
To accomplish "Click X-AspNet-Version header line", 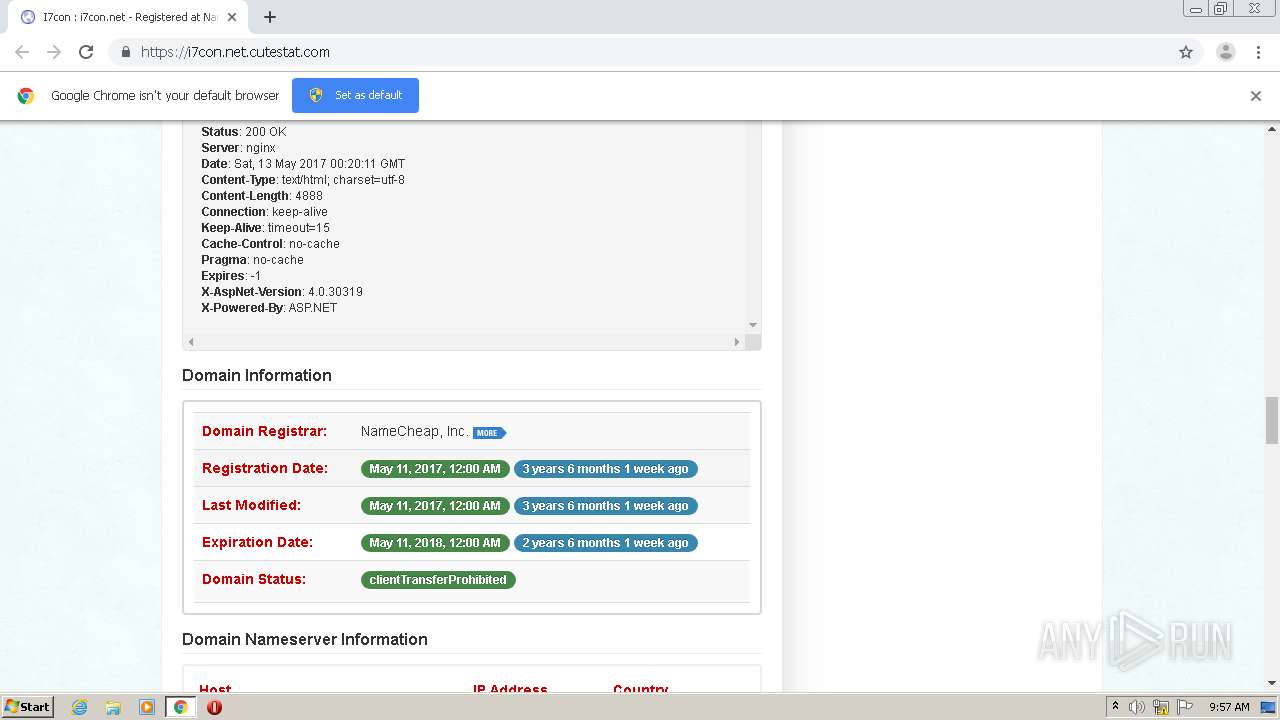I will pyautogui.click(x=282, y=292).
